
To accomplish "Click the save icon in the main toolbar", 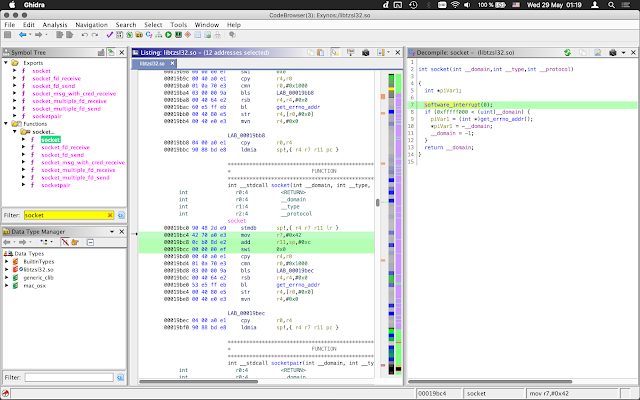I will click(x=8, y=36).
